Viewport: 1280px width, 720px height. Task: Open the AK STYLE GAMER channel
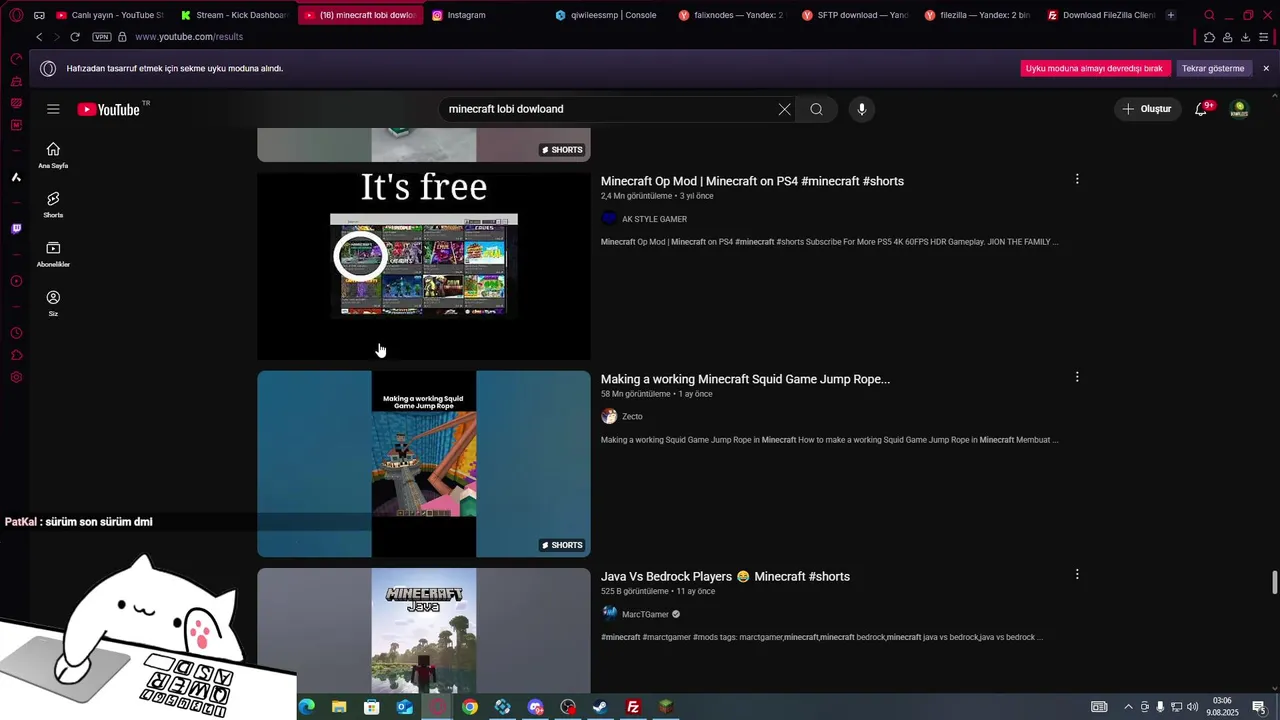point(654,219)
